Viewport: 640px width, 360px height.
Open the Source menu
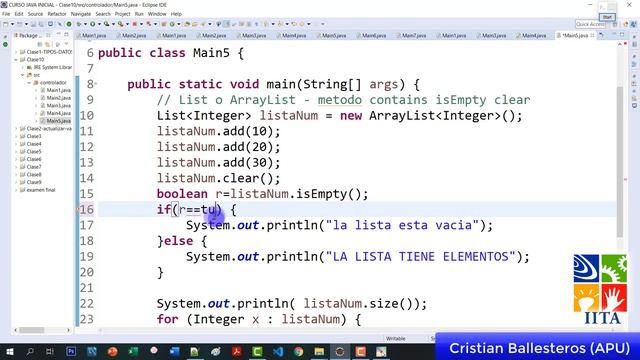35,14
